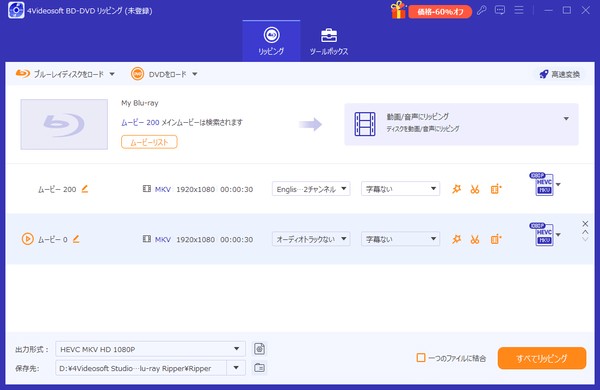The image size is (600, 390).
Task: Open 出力形式 HEVC MKV HD 1080P dropdown
Action: [x=150, y=349]
